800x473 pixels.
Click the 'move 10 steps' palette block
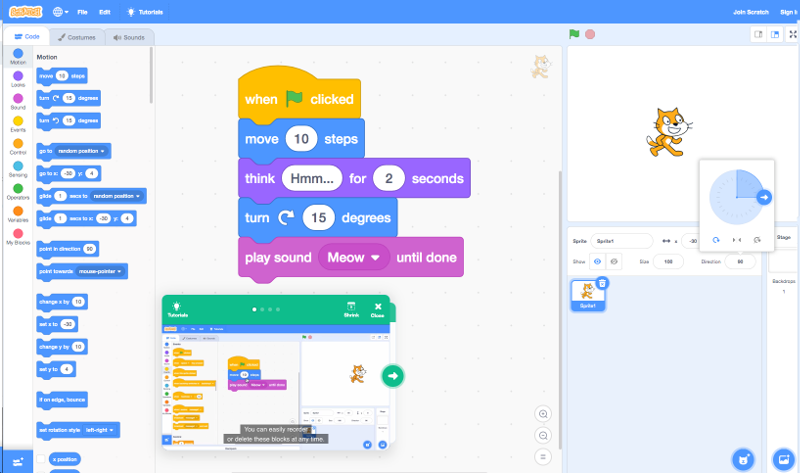[62, 77]
